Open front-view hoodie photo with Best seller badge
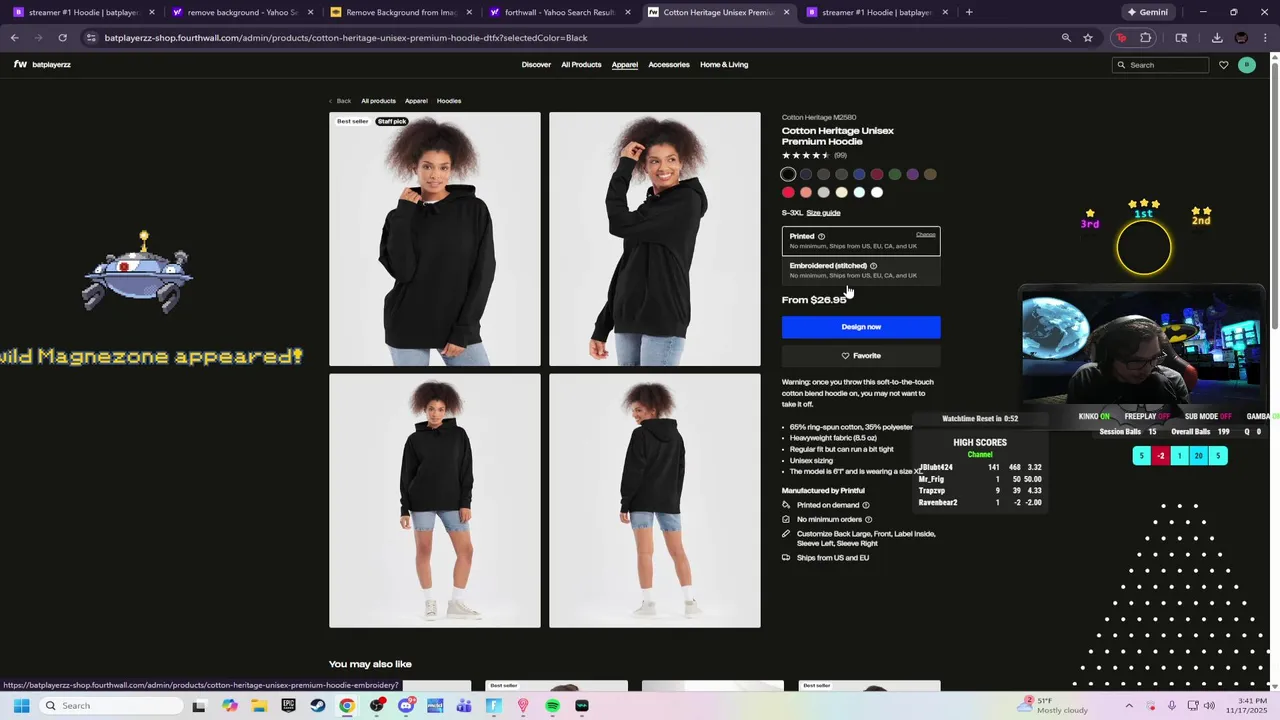 point(435,239)
